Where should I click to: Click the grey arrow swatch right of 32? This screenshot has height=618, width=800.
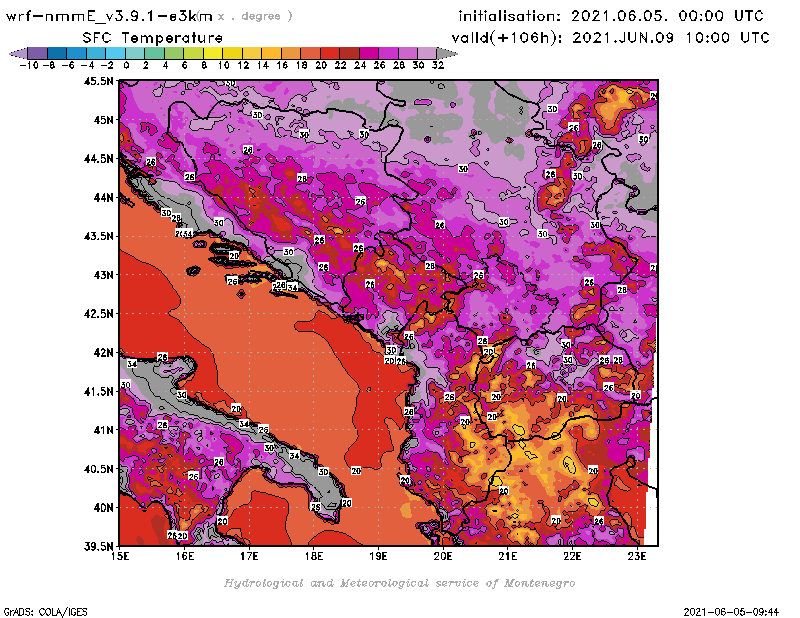[447, 53]
